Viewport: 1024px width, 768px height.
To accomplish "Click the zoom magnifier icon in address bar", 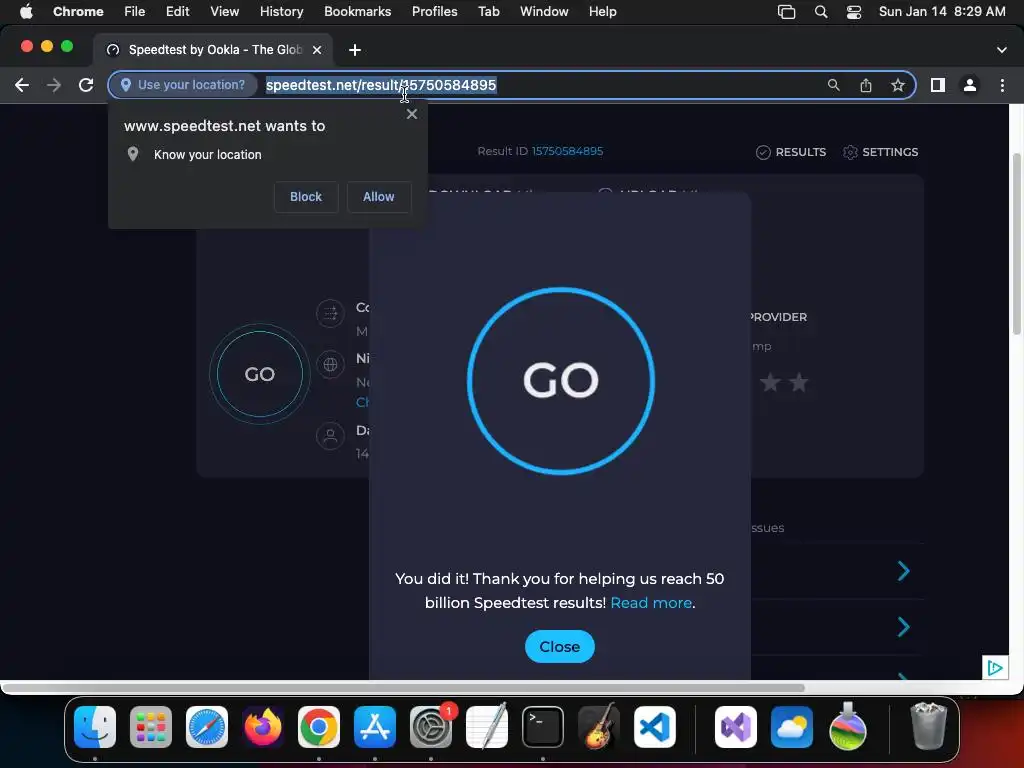I will (x=833, y=85).
